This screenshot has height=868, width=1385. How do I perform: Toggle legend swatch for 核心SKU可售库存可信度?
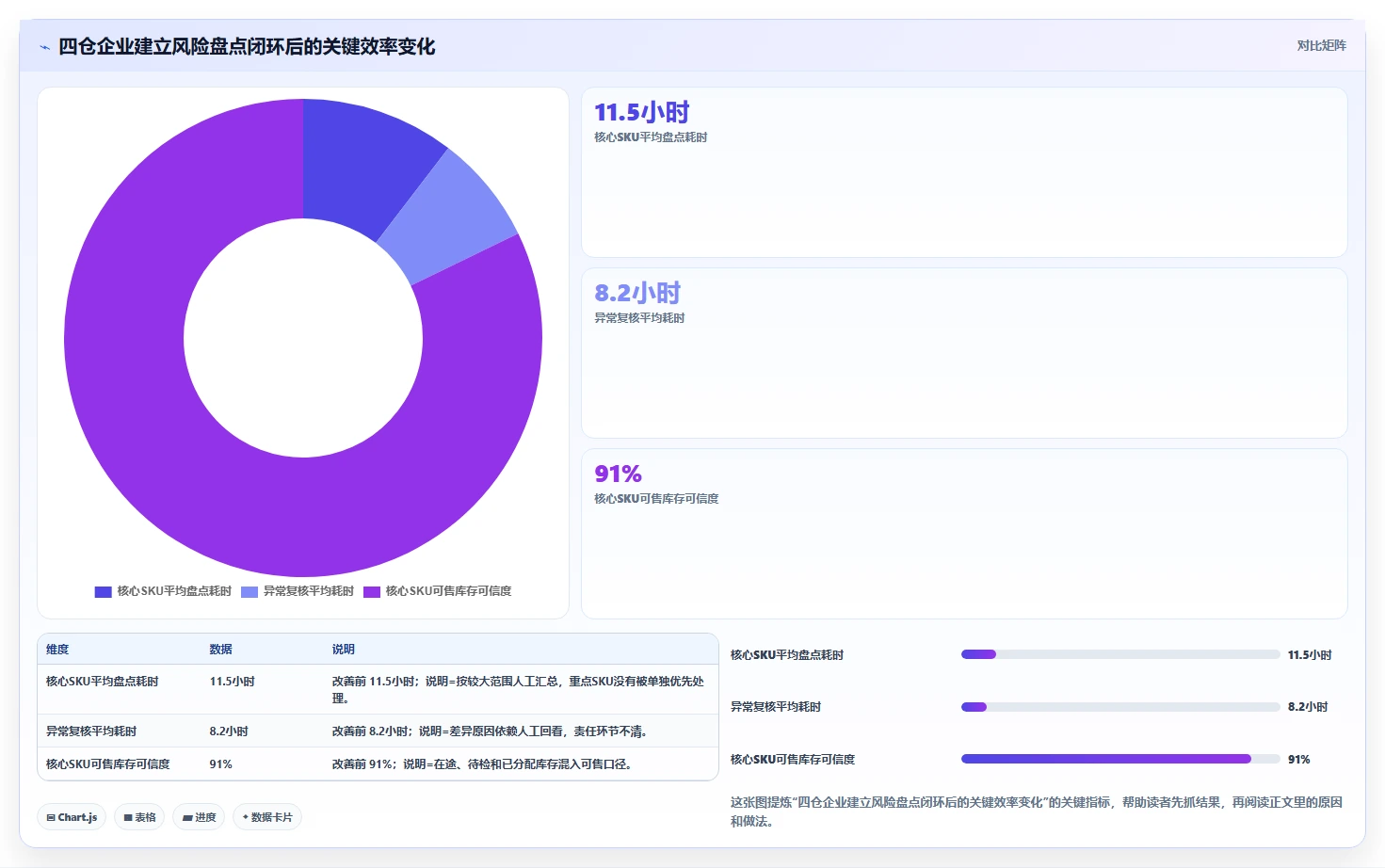click(x=372, y=591)
